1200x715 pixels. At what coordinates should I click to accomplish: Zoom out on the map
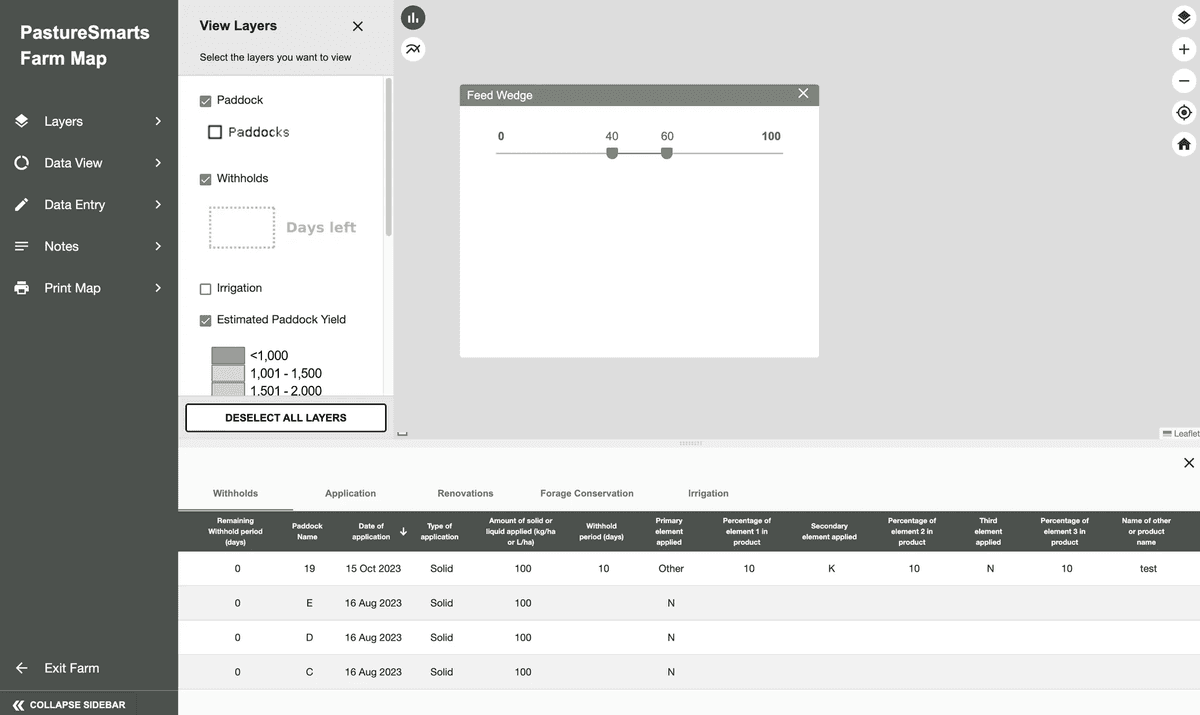(1184, 81)
